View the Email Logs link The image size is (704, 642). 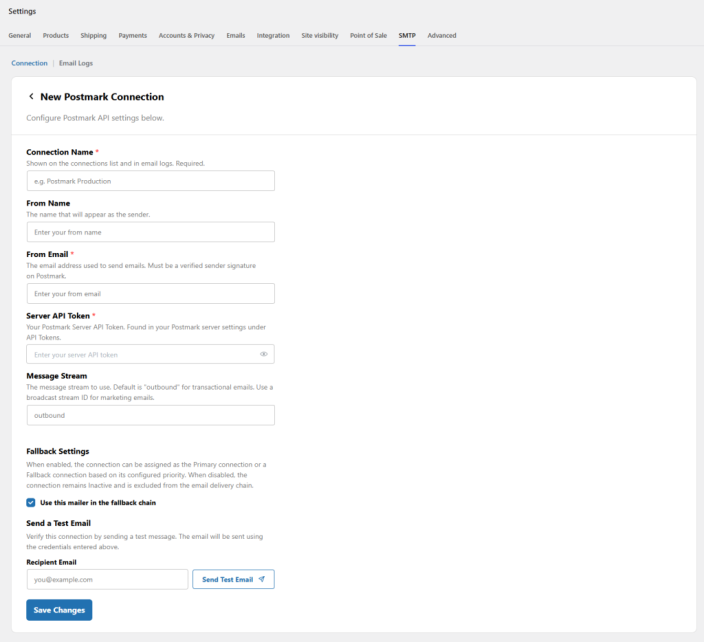pyautogui.click(x=76, y=63)
